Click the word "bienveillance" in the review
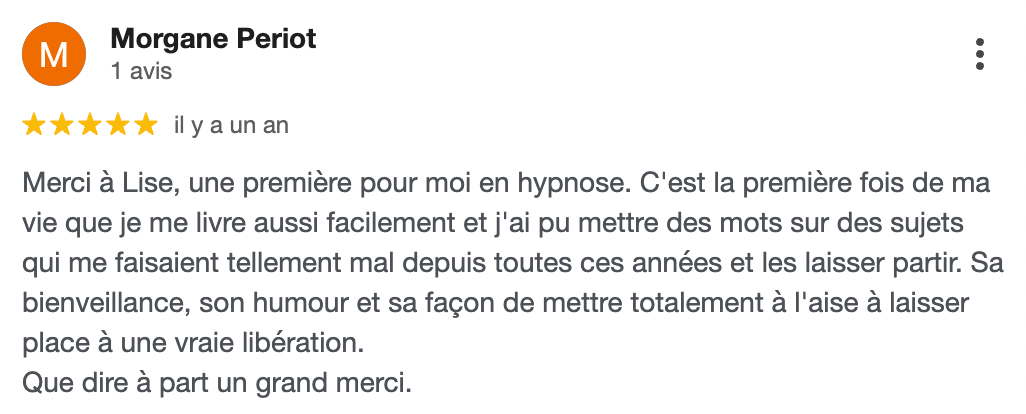Viewport: 1026px width, 414px height. click(x=102, y=303)
